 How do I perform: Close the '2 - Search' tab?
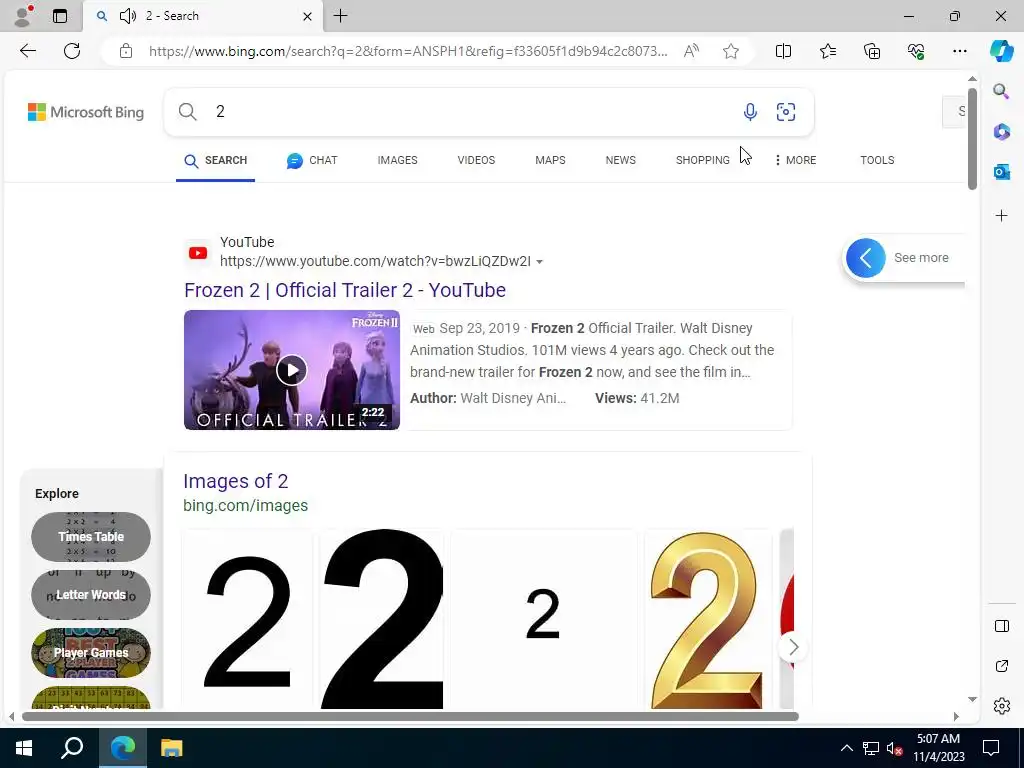click(x=307, y=16)
